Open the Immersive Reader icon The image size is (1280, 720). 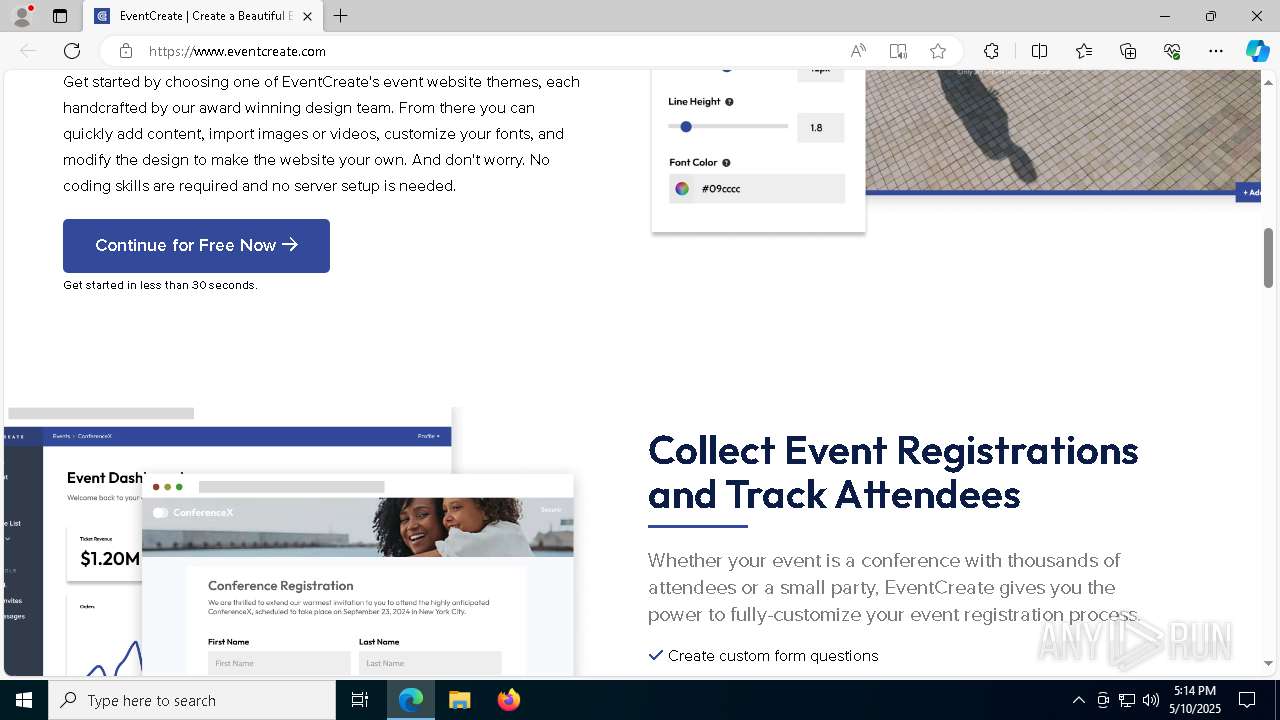pyautogui.click(x=898, y=51)
